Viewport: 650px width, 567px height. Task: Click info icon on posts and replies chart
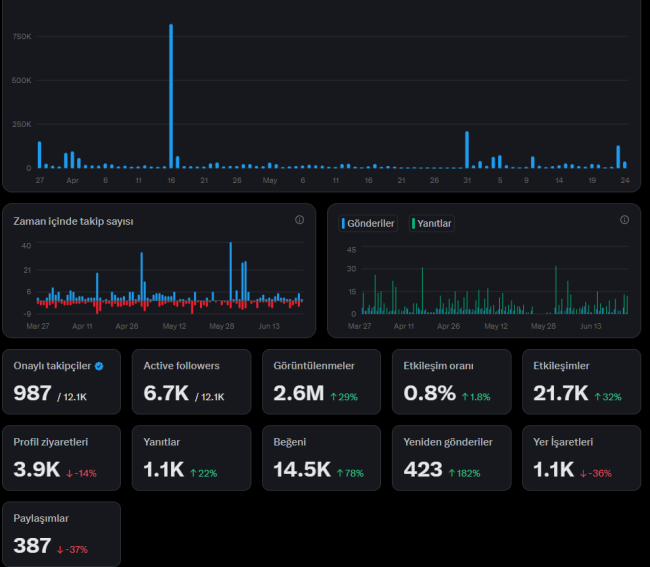tap(624, 220)
